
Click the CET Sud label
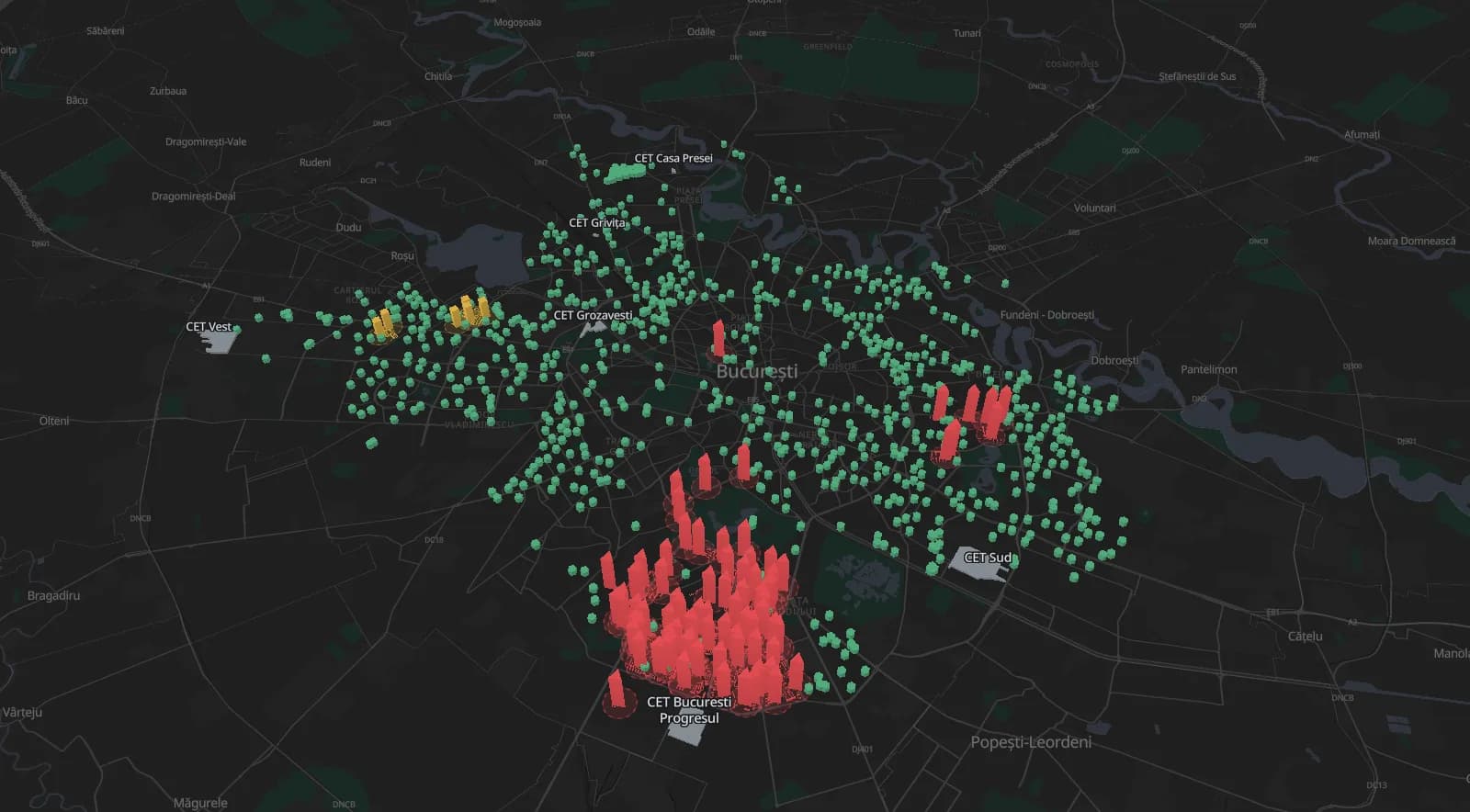click(988, 558)
